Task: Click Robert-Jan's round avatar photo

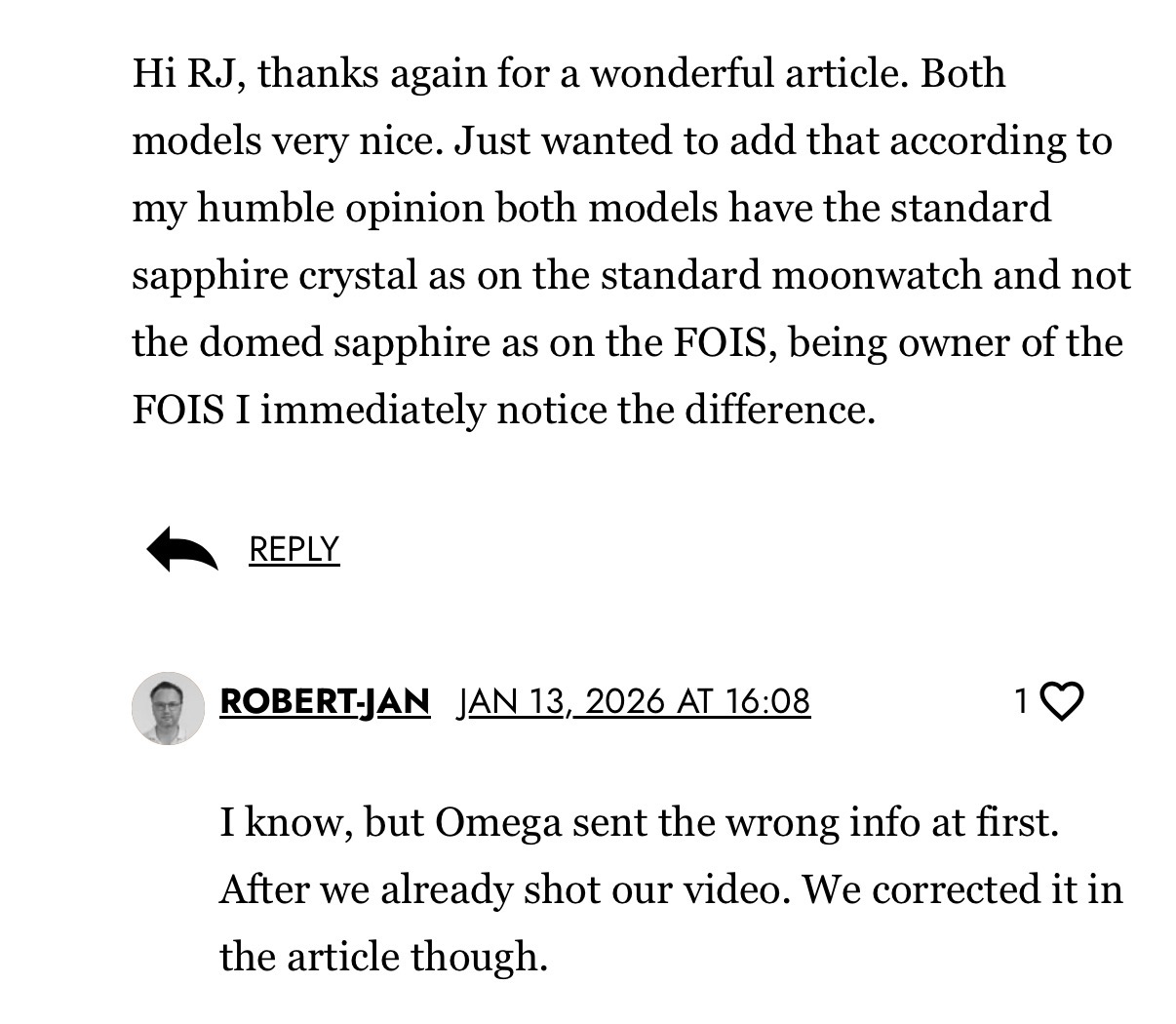Action: pyautogui.click(x=168, y=707)
